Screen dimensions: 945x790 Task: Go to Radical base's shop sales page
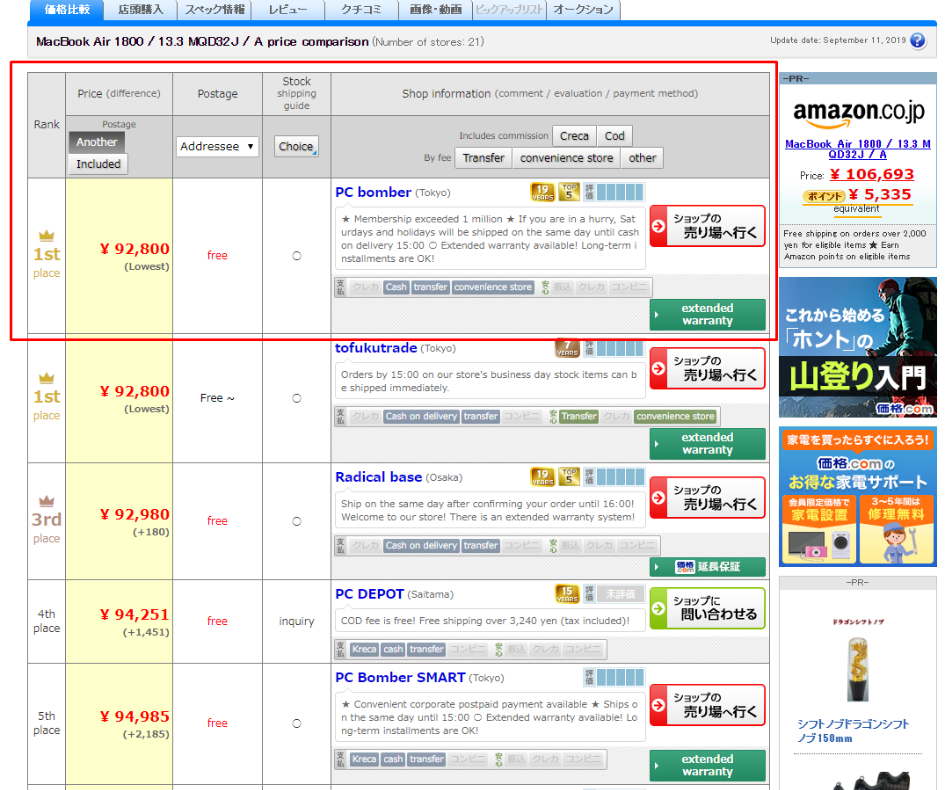(708, 497)
